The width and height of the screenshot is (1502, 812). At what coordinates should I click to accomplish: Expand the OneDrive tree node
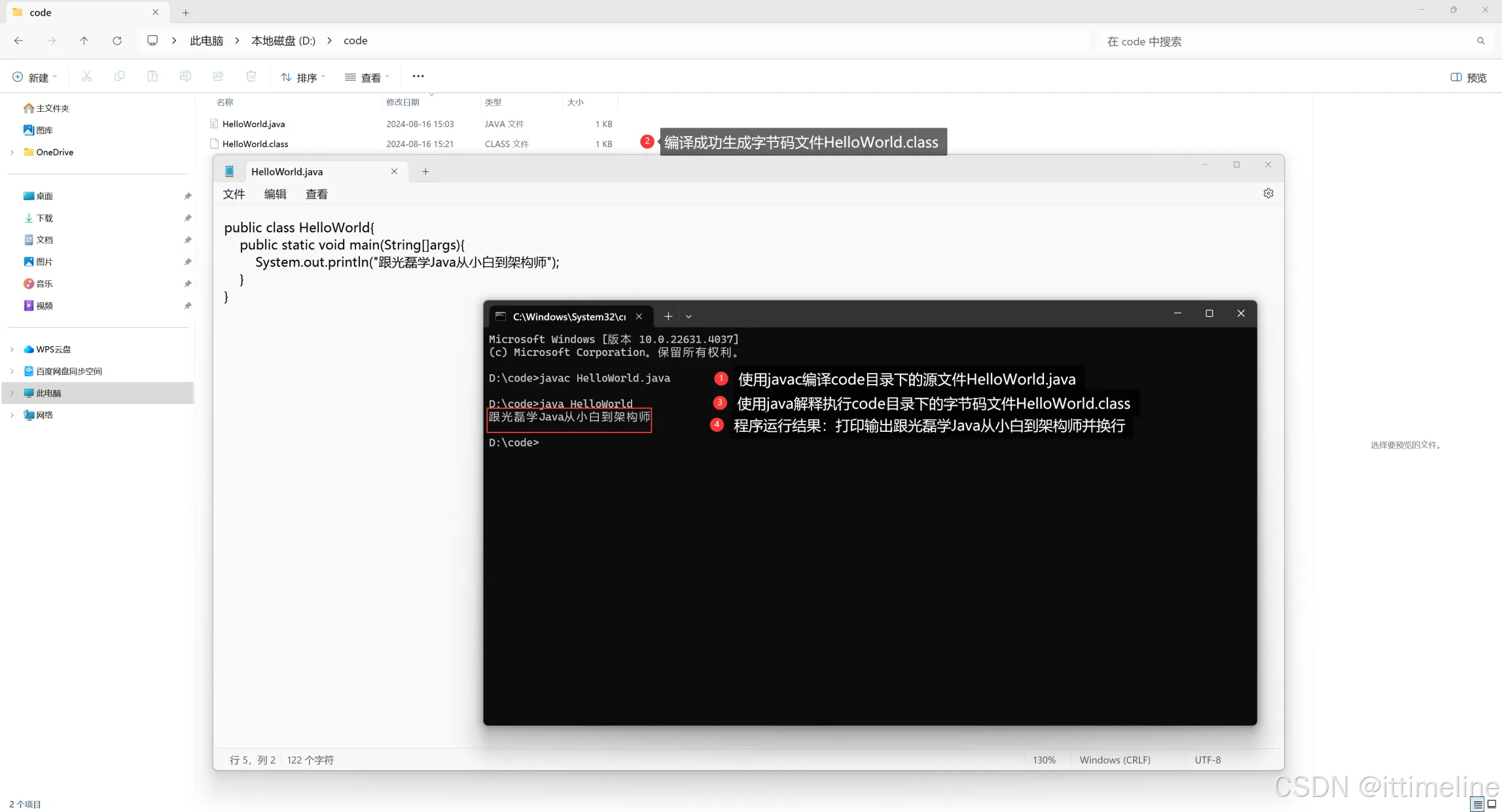[x=12, y=152]
